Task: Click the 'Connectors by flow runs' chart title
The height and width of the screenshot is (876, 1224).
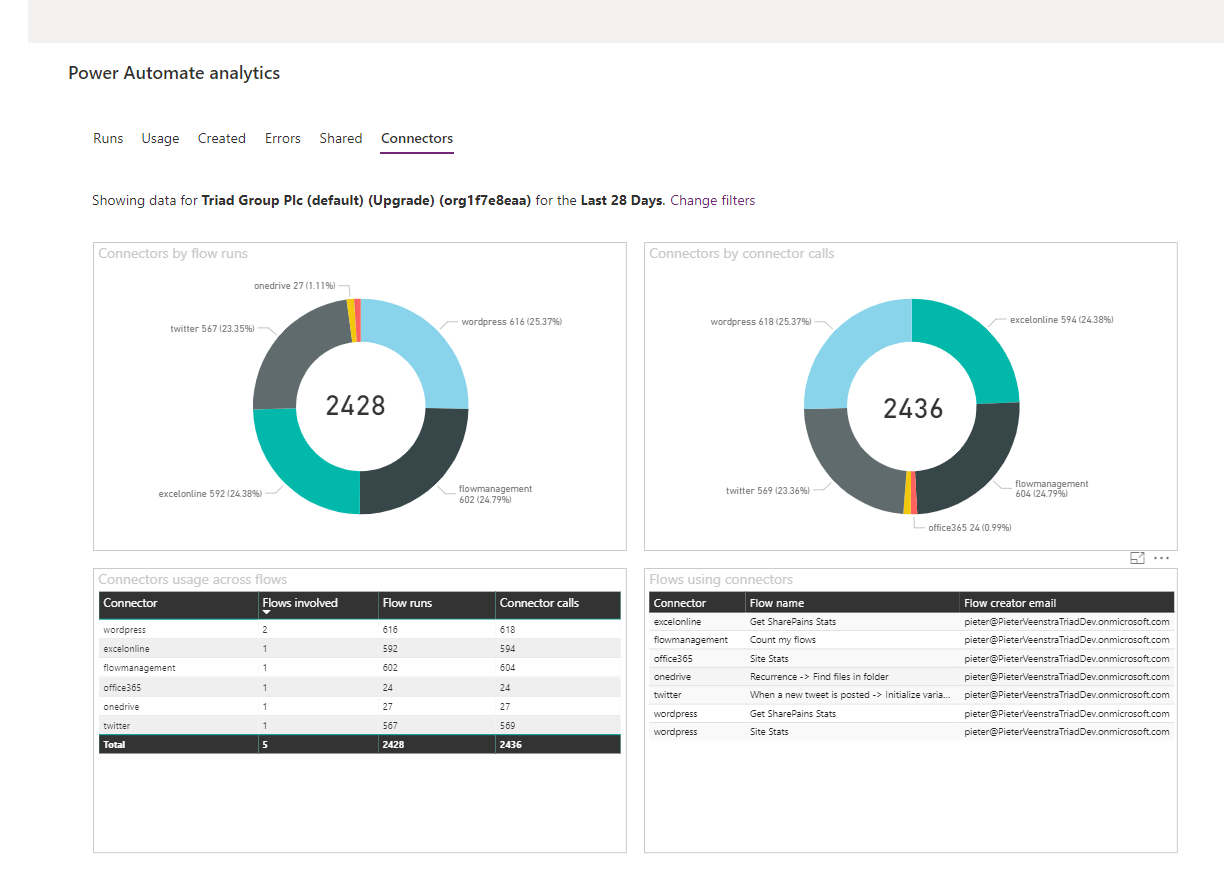Action: tap(173, 254)
